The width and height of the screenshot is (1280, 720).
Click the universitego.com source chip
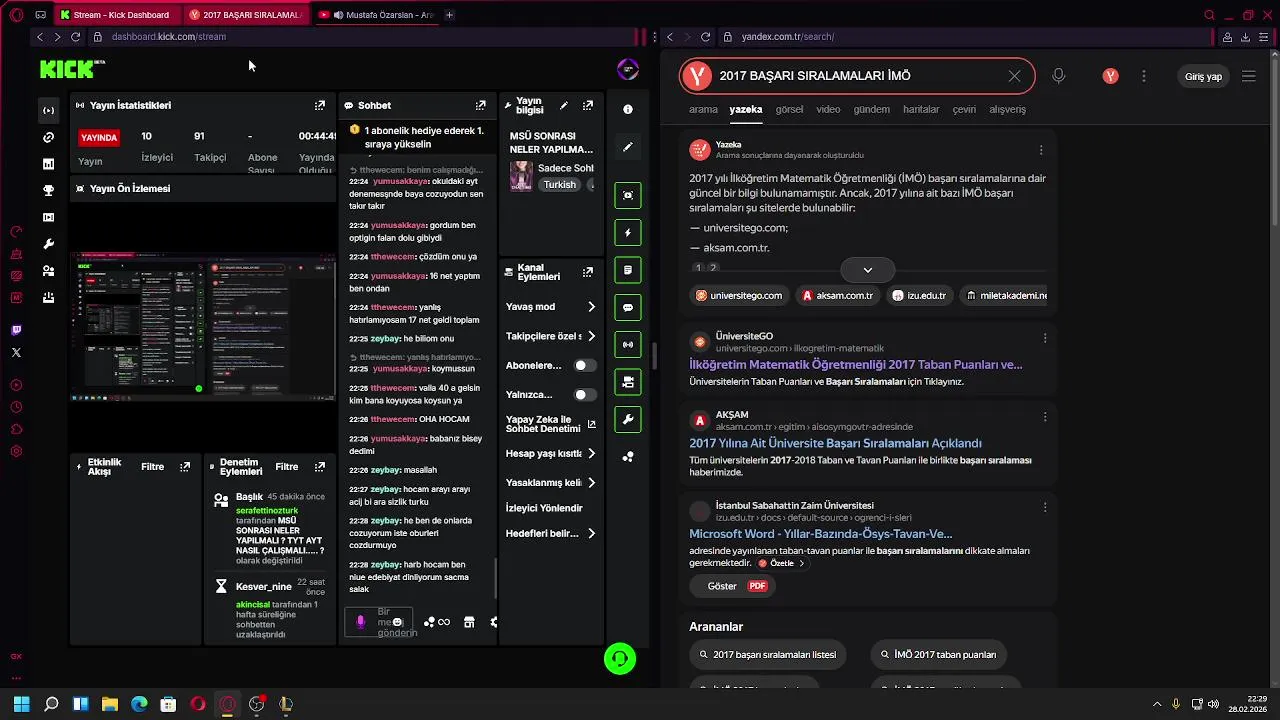click(739, 295)
